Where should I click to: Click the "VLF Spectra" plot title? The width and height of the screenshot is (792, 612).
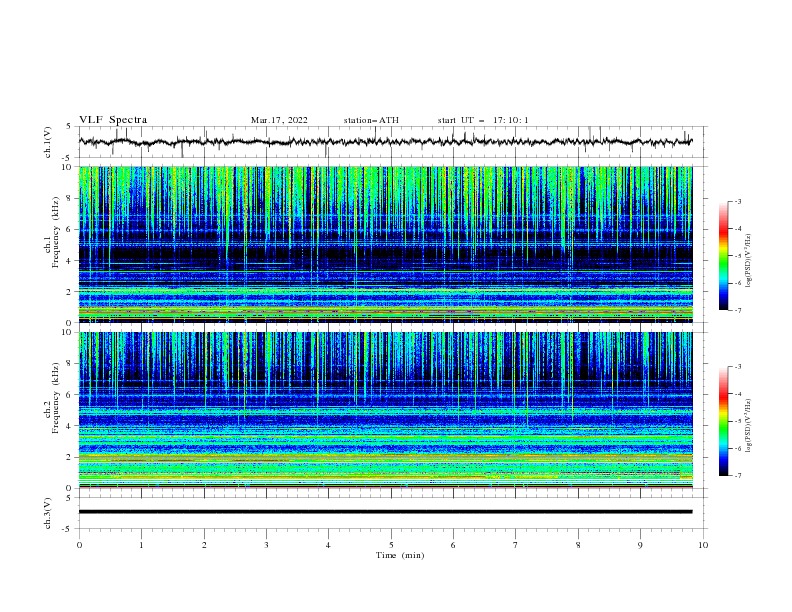coord(113,120)
